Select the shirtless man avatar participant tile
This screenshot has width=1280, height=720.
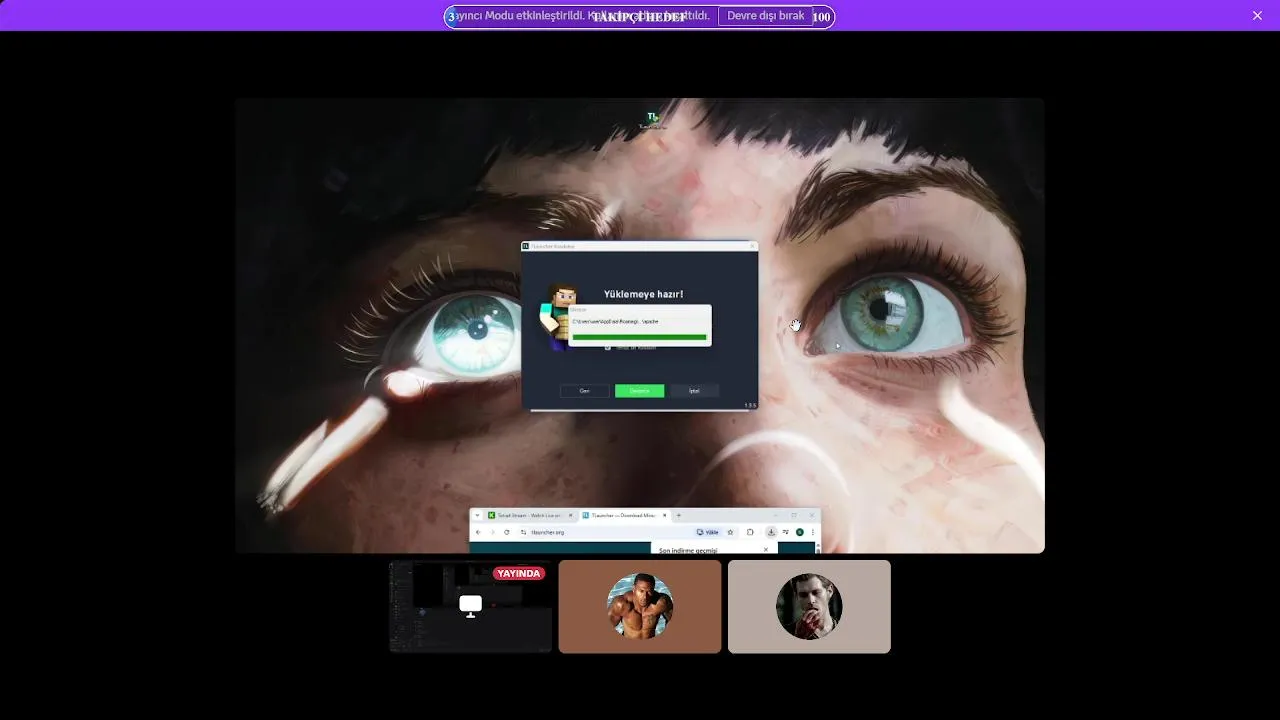[640, 606]
